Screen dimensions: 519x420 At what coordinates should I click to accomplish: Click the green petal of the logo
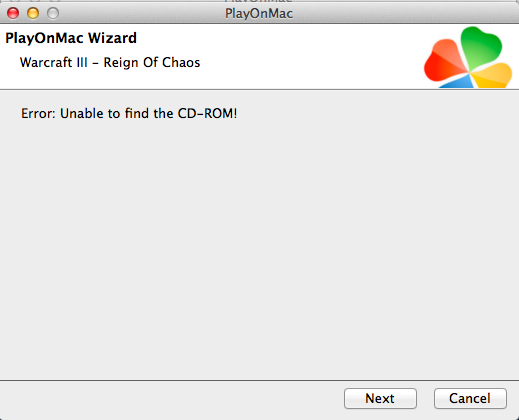pos(481,45)
